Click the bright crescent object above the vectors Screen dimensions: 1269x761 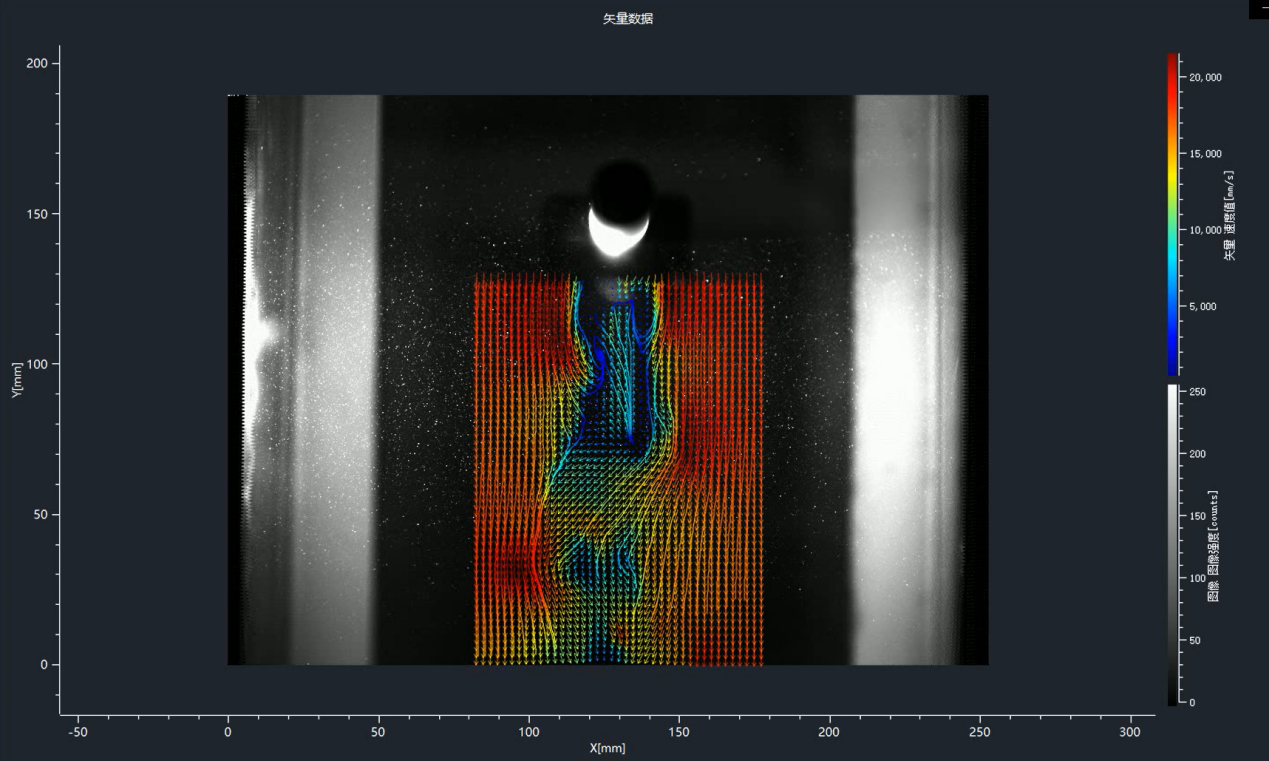(x=617, y=230)
